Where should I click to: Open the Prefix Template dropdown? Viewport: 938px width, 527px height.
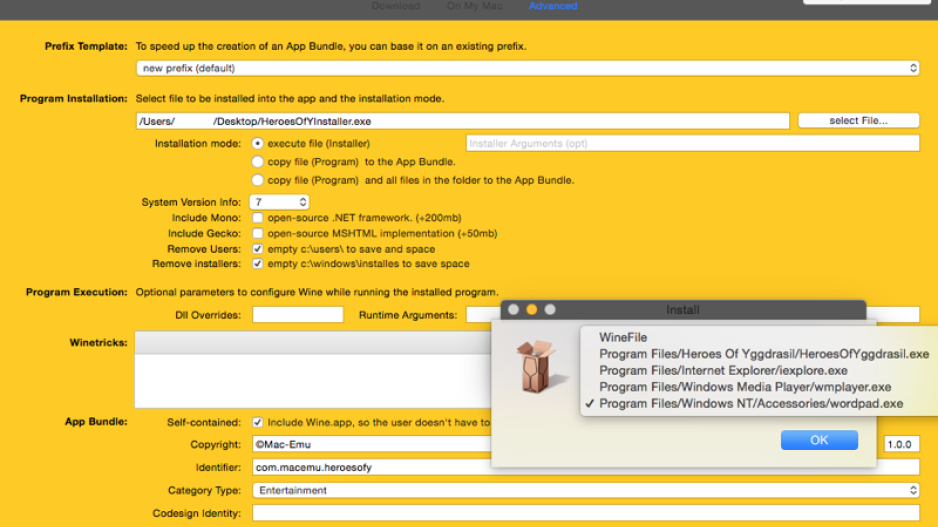[527, 68]
